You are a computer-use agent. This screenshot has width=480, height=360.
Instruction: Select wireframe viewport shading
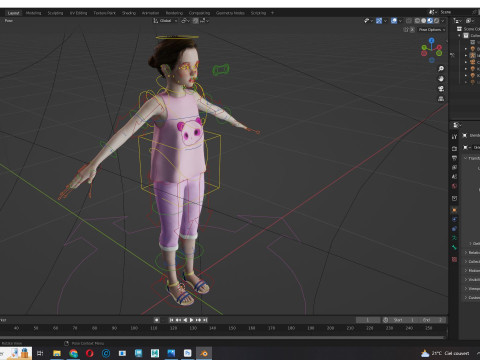pos(417,21)
